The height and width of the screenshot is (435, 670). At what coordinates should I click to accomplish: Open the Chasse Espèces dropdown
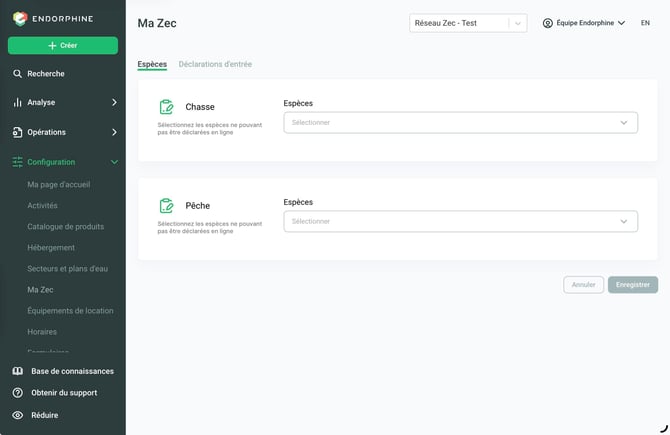[x=461, y=123]
